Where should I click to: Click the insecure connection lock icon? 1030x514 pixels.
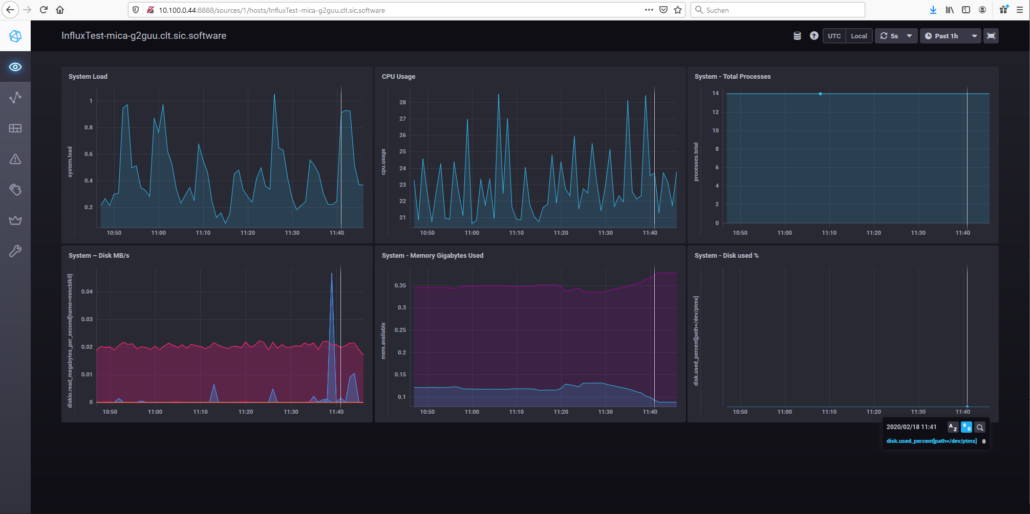pos(150,10)
